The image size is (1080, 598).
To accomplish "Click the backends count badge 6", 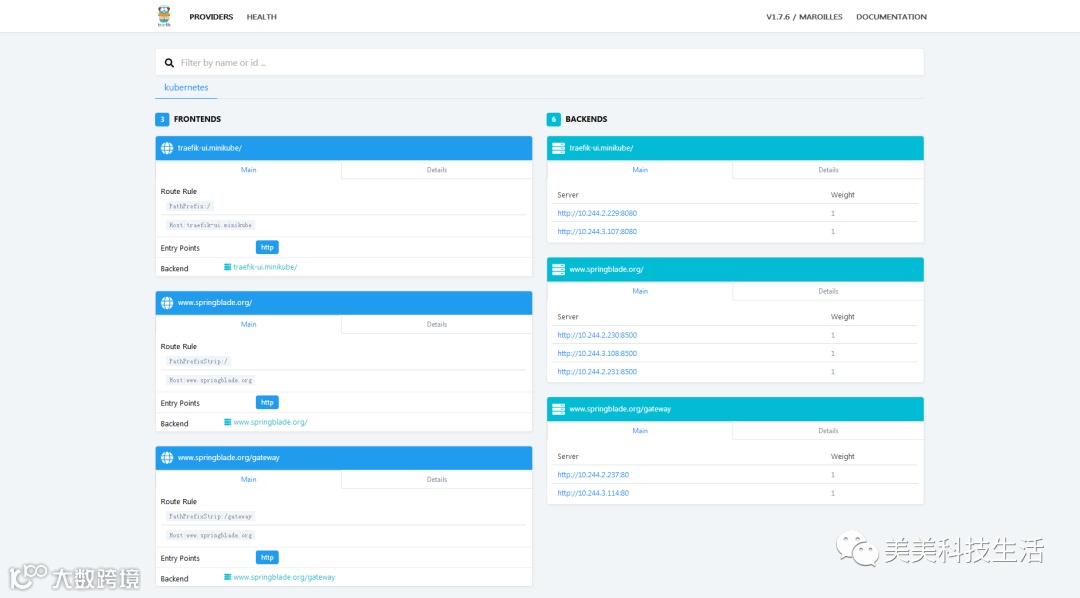I will (x=554, y=119).
